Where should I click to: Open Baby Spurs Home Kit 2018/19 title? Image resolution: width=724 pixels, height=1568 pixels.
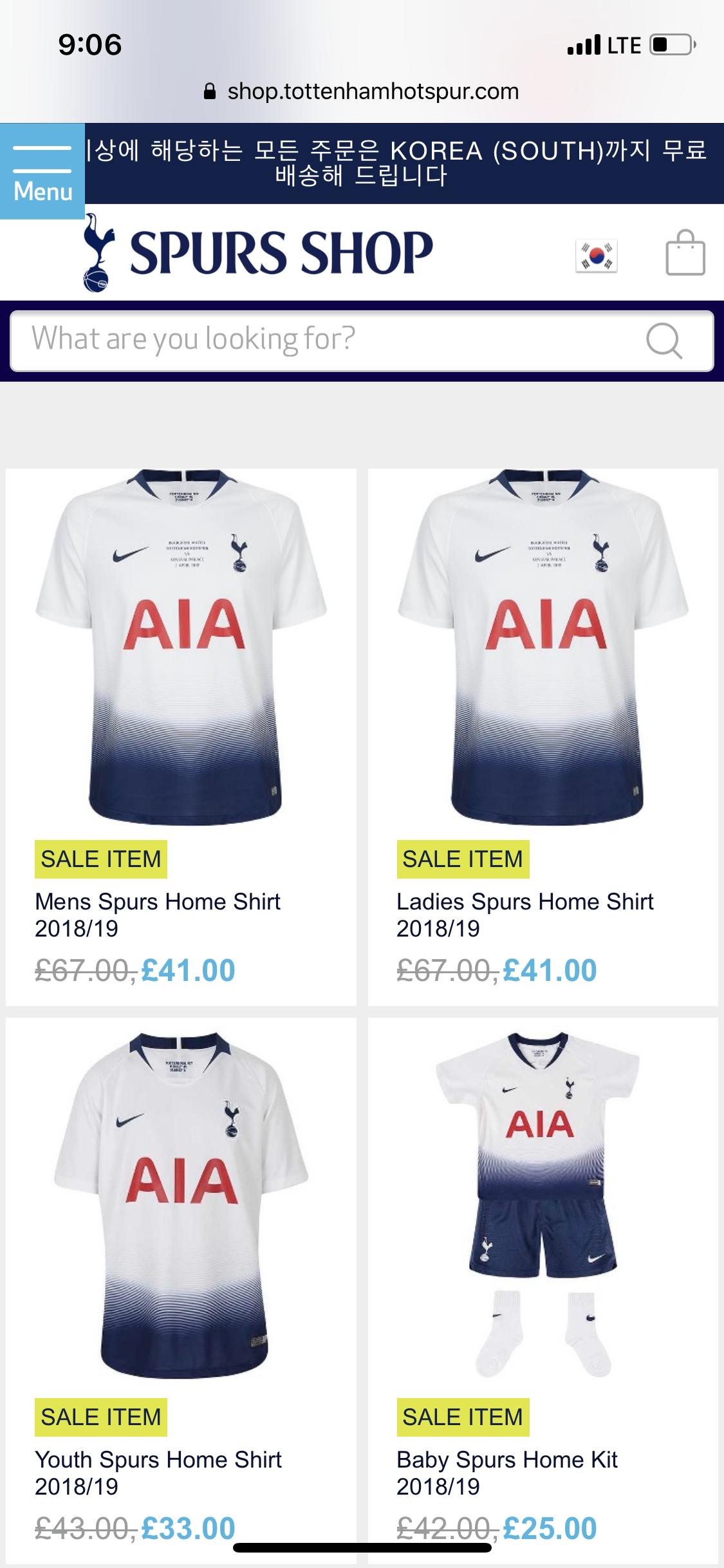pos(507,1473)
